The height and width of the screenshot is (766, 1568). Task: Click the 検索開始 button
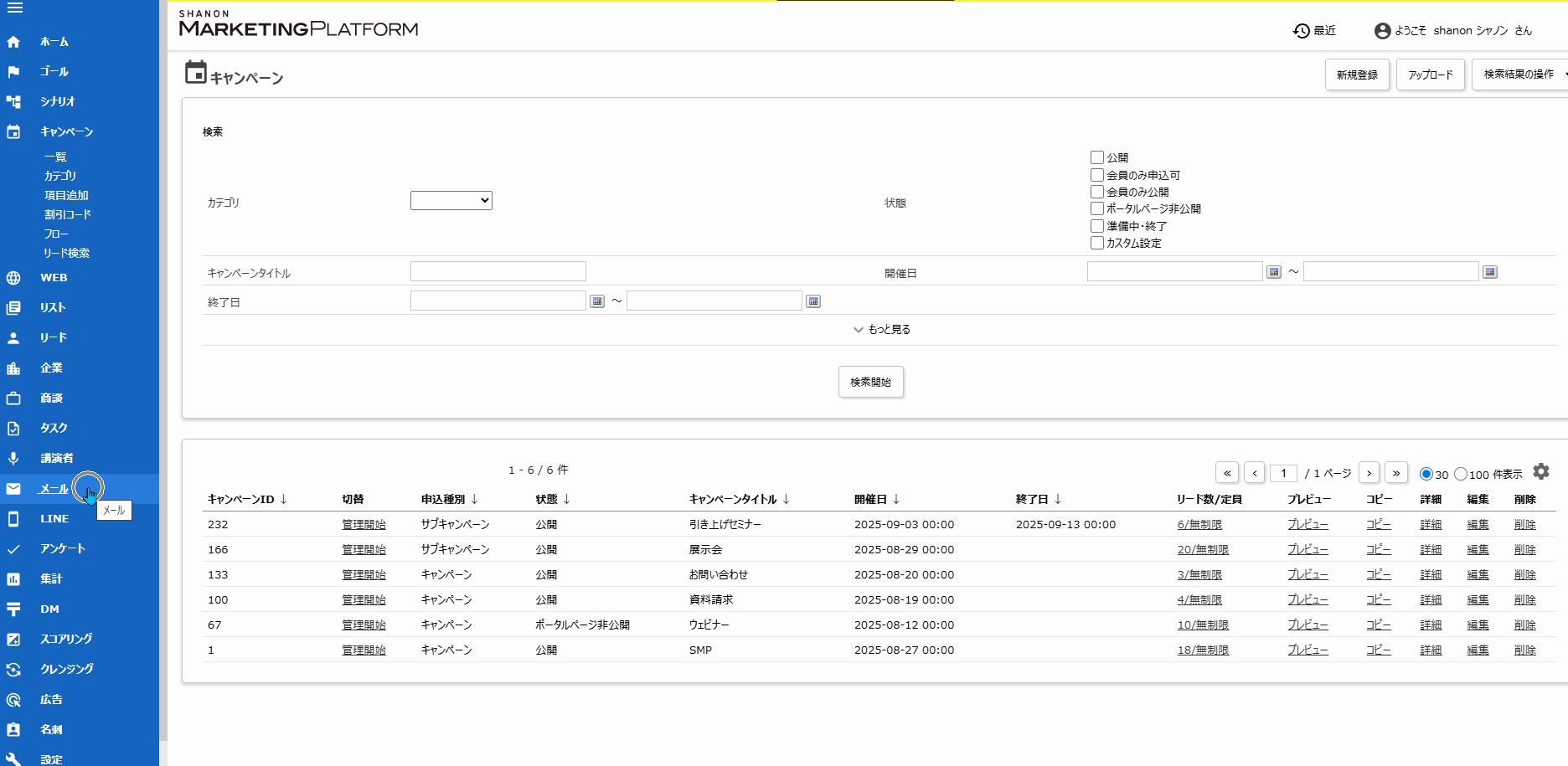871,382
